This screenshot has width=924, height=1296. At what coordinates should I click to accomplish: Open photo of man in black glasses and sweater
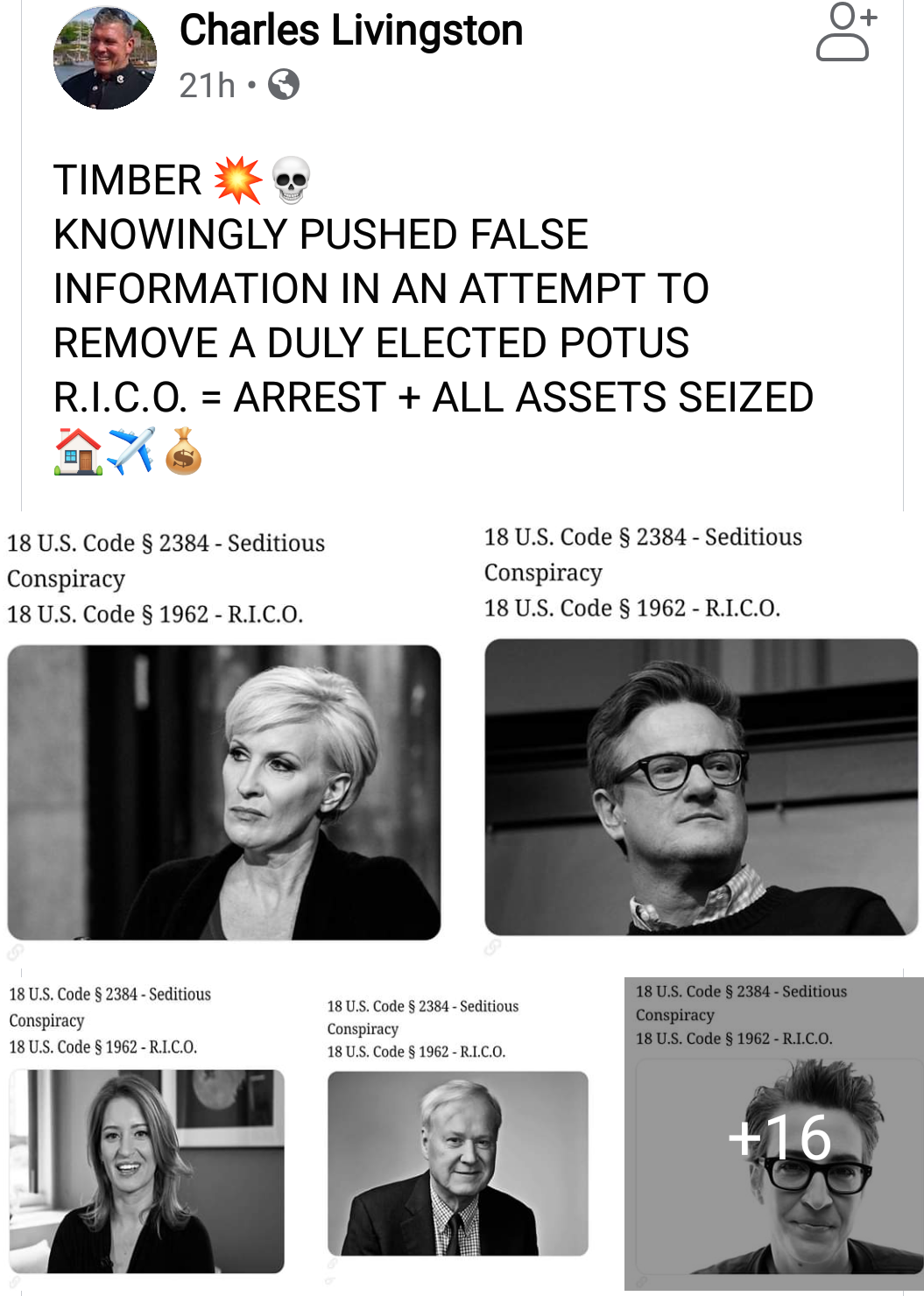(x=702, y=786)
